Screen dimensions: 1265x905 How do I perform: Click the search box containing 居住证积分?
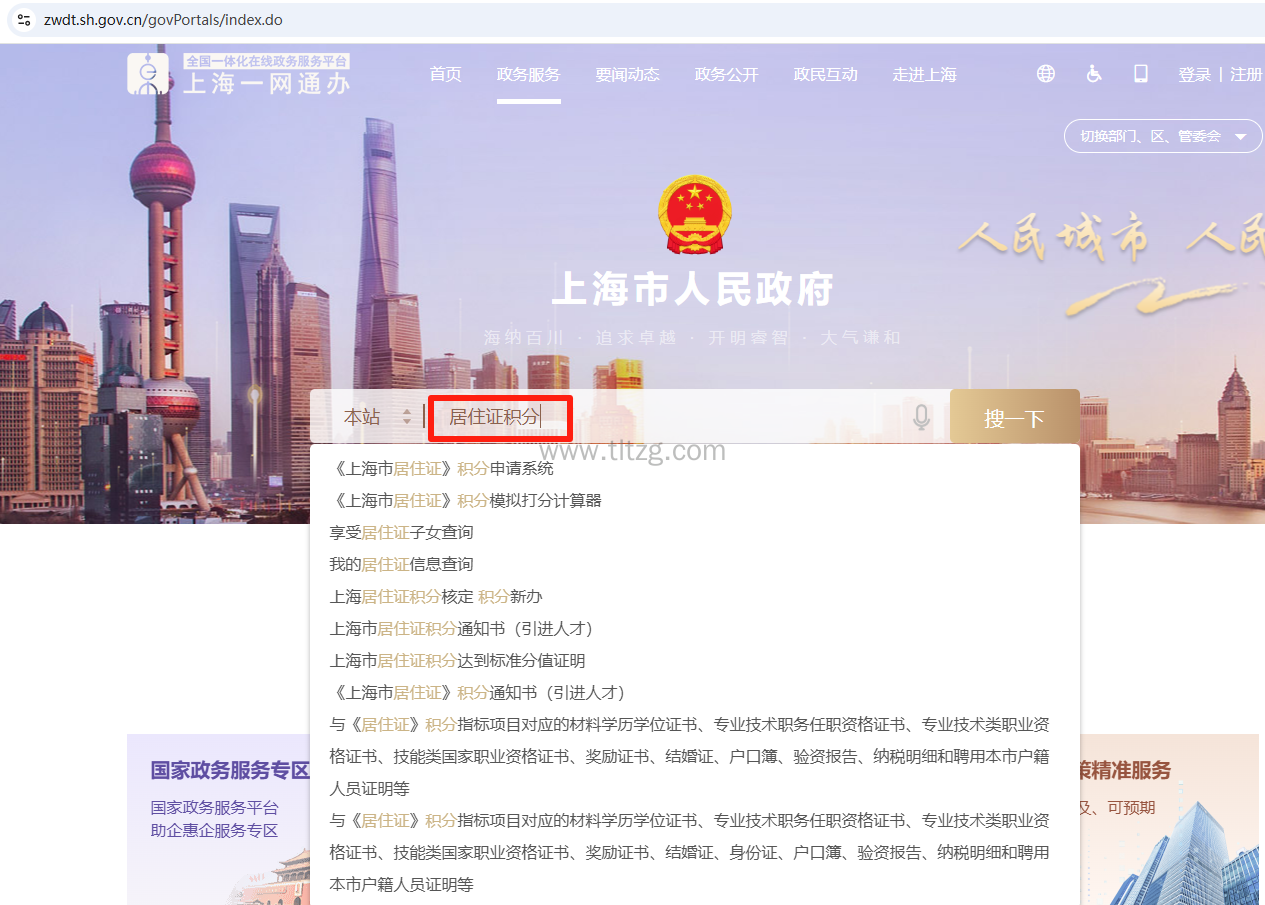(660, 418)
